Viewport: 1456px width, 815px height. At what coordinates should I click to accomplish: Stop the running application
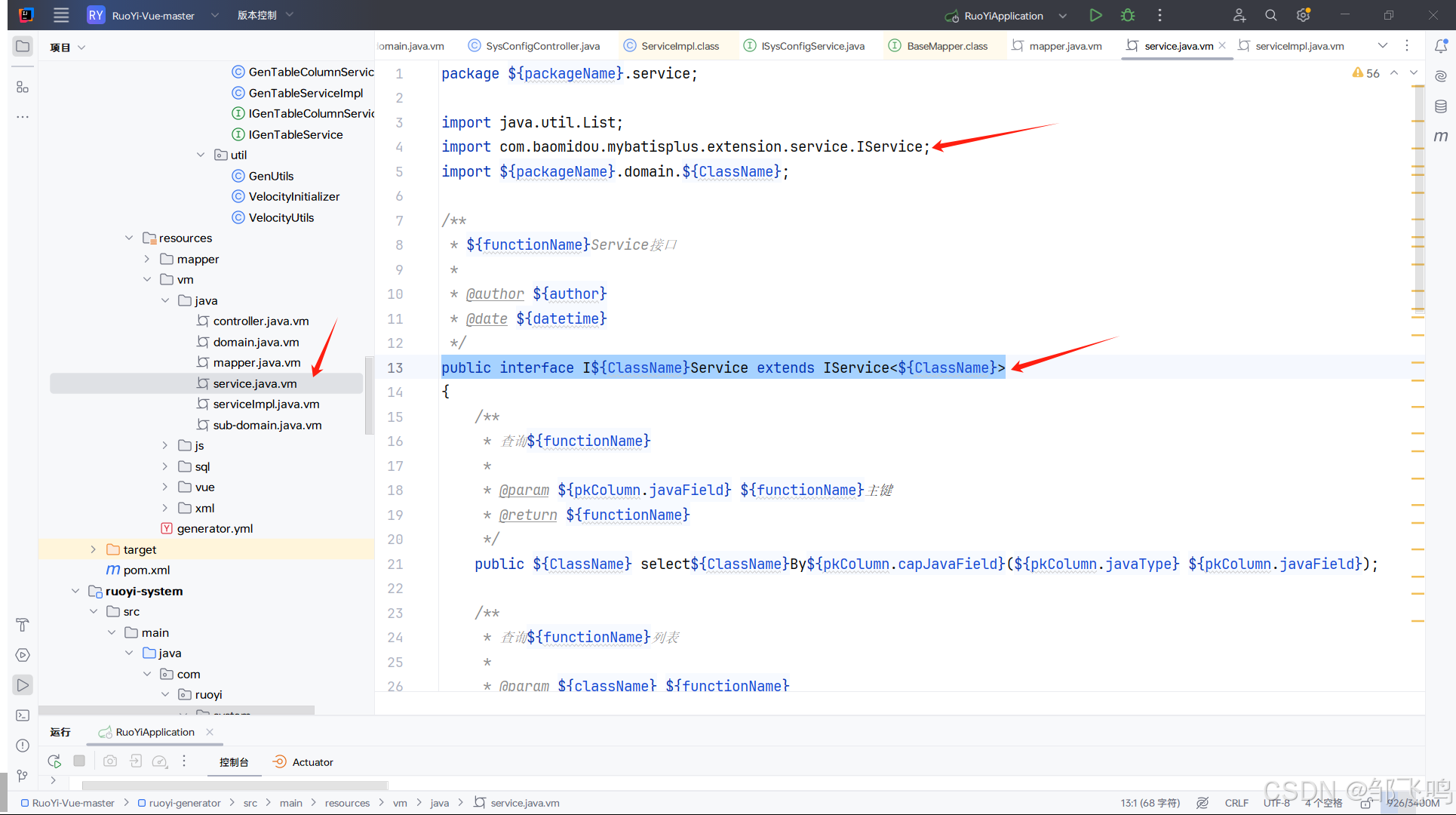click(x=79, y=761)
